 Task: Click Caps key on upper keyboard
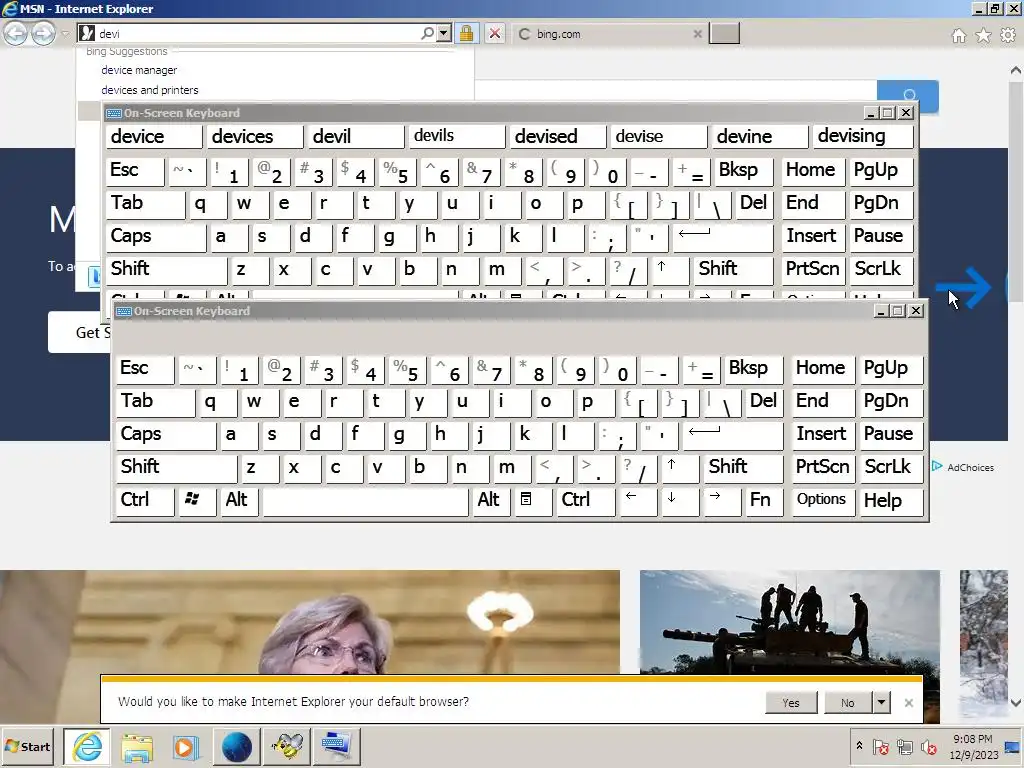click(156, 236)
